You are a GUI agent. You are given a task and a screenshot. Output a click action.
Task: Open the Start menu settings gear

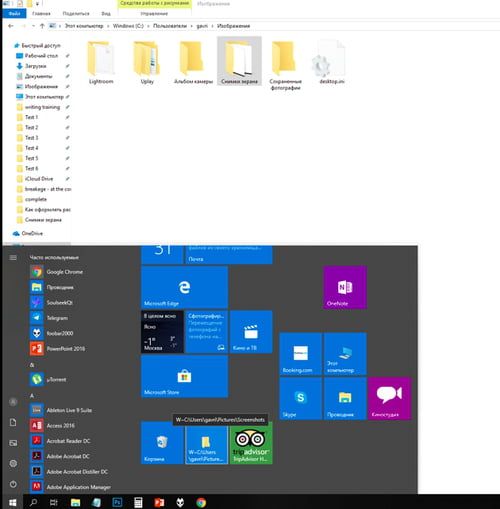(13, 463)
